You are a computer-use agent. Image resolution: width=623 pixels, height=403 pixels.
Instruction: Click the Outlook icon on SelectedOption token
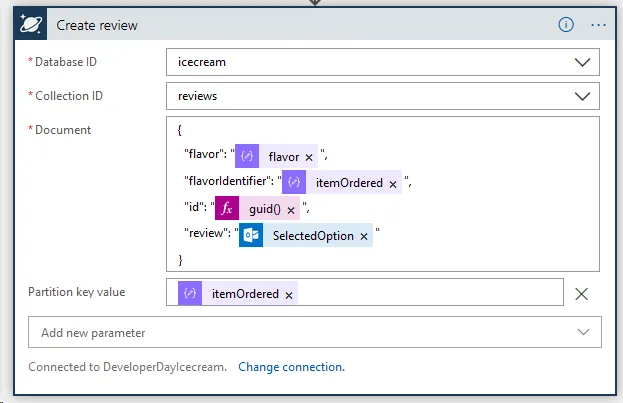click(251, 235)
